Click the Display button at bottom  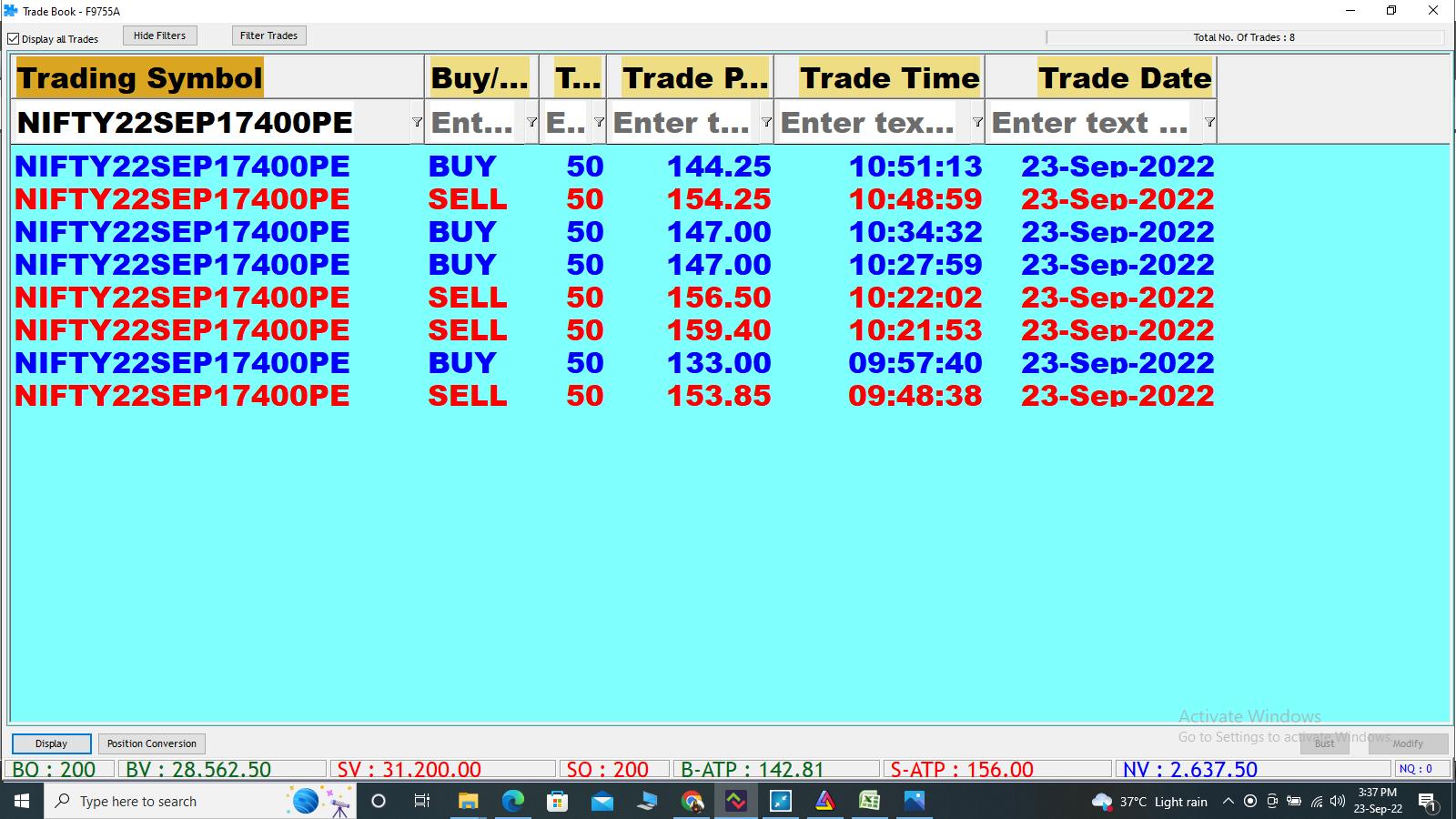[51, 743]
